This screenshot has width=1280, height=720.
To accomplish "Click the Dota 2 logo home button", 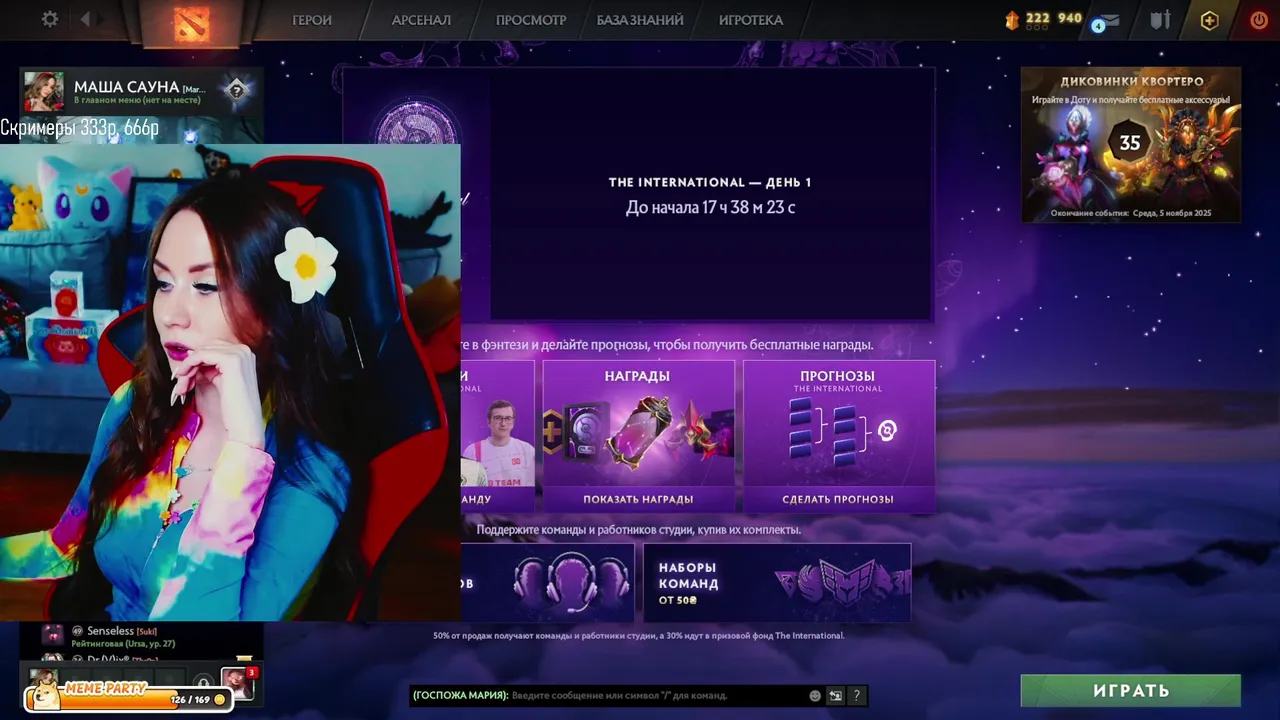I will pyautogui.click(x=191, y=22).
